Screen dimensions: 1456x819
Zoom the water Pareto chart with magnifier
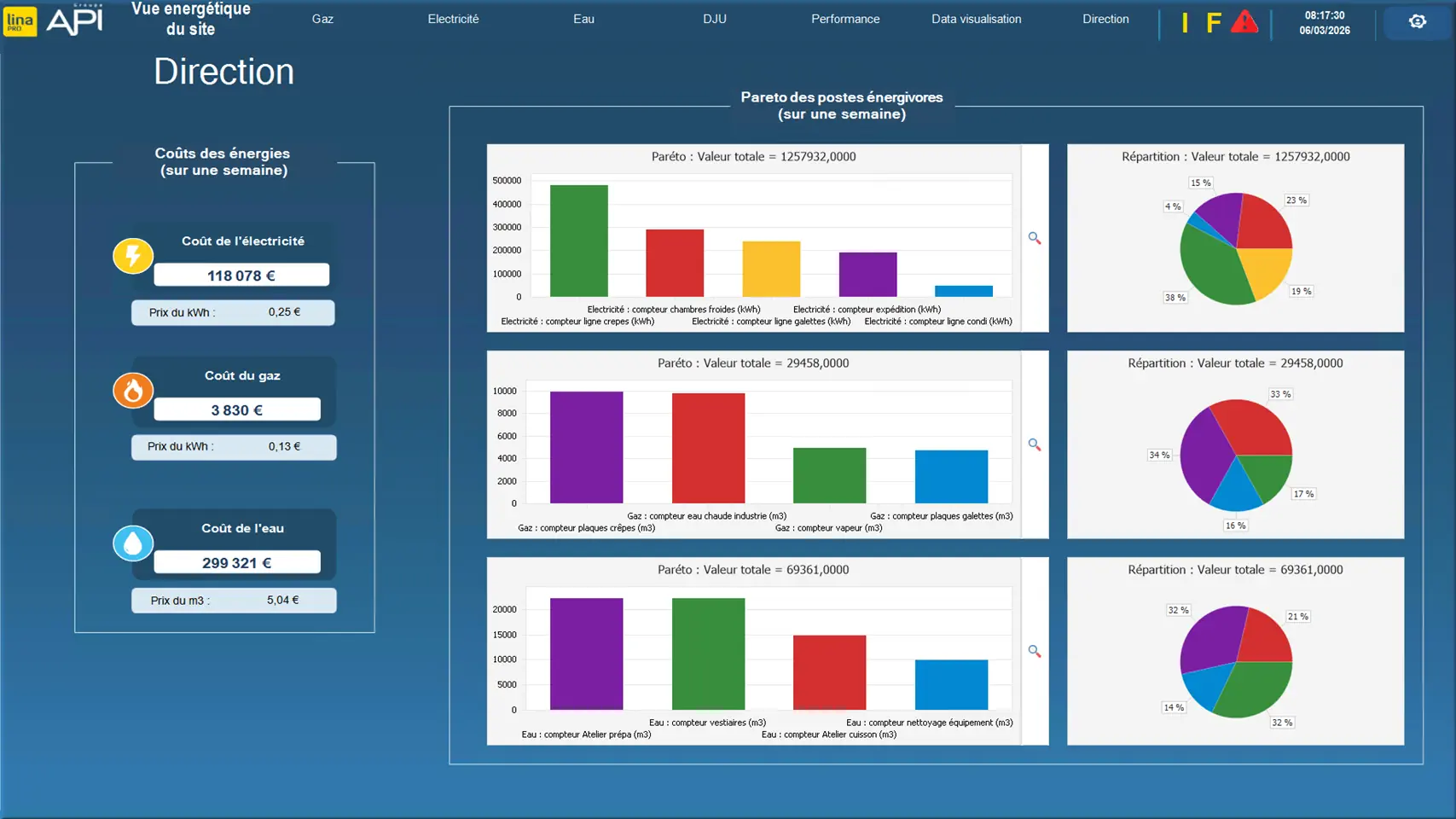pyautogui.click(x=1034, y=652)
